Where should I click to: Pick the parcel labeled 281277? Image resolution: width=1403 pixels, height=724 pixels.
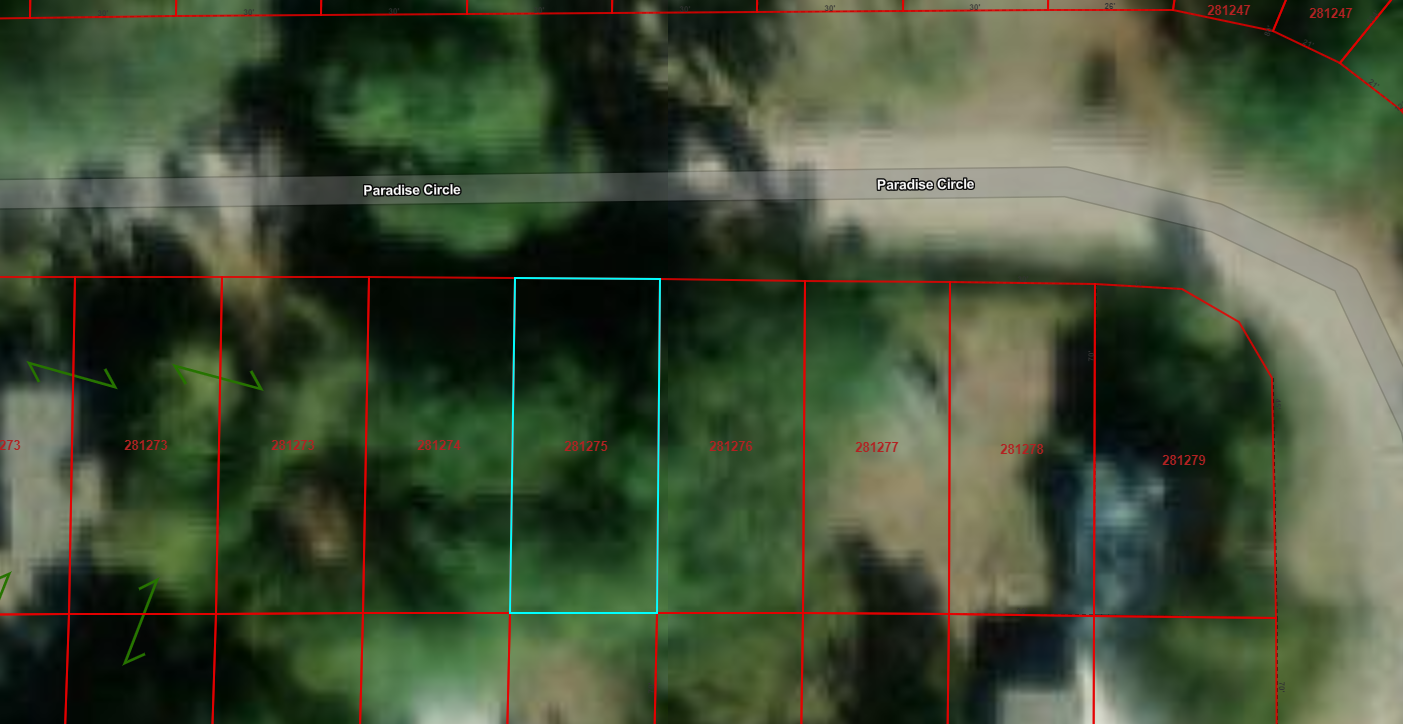876,447
